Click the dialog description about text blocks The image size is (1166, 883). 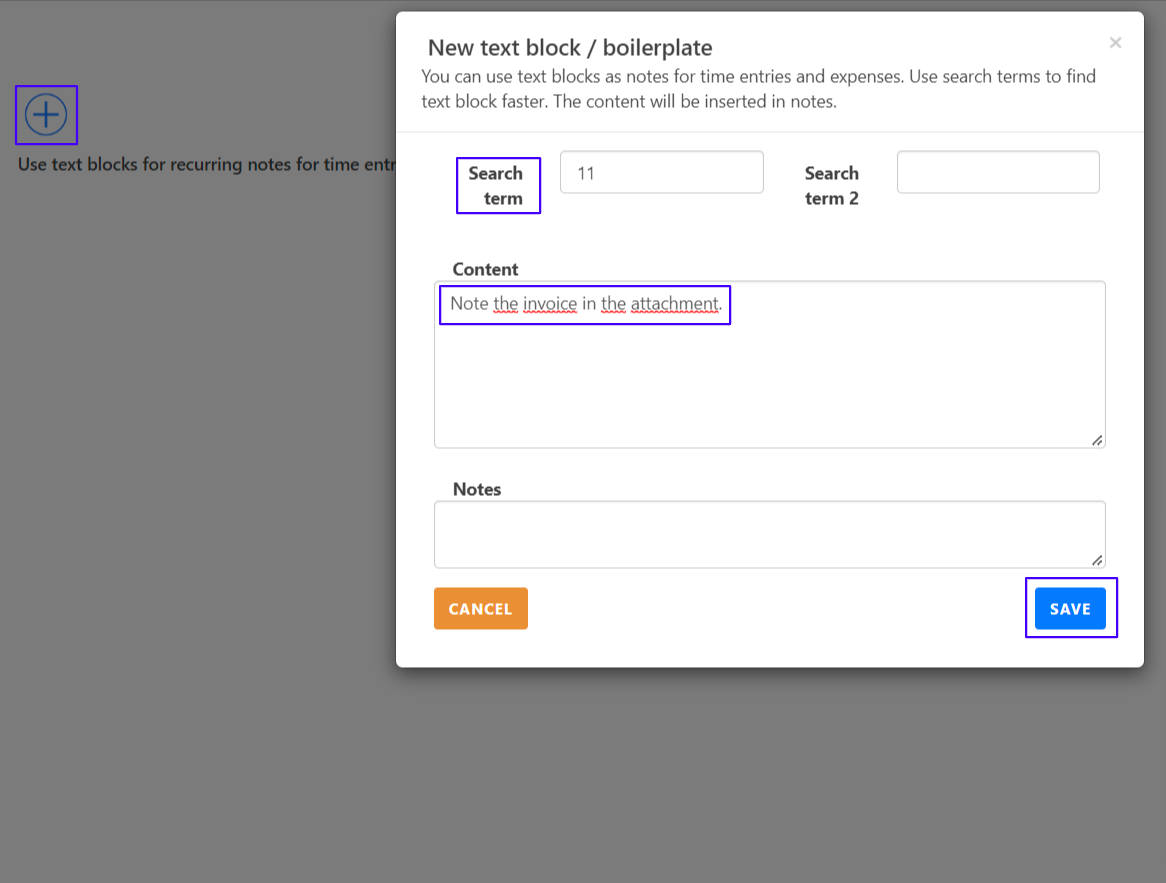[x=758, y=89]
